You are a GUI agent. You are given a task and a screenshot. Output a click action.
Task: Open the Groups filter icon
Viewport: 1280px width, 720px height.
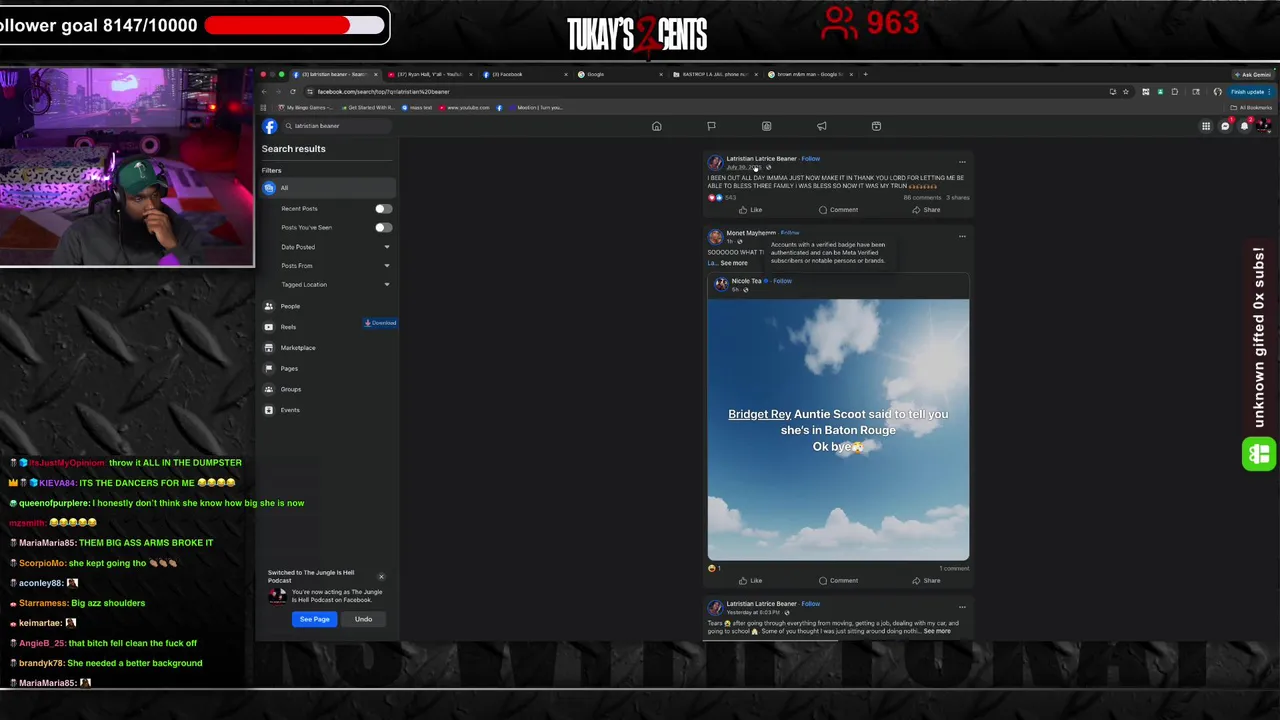pos(268,389)
